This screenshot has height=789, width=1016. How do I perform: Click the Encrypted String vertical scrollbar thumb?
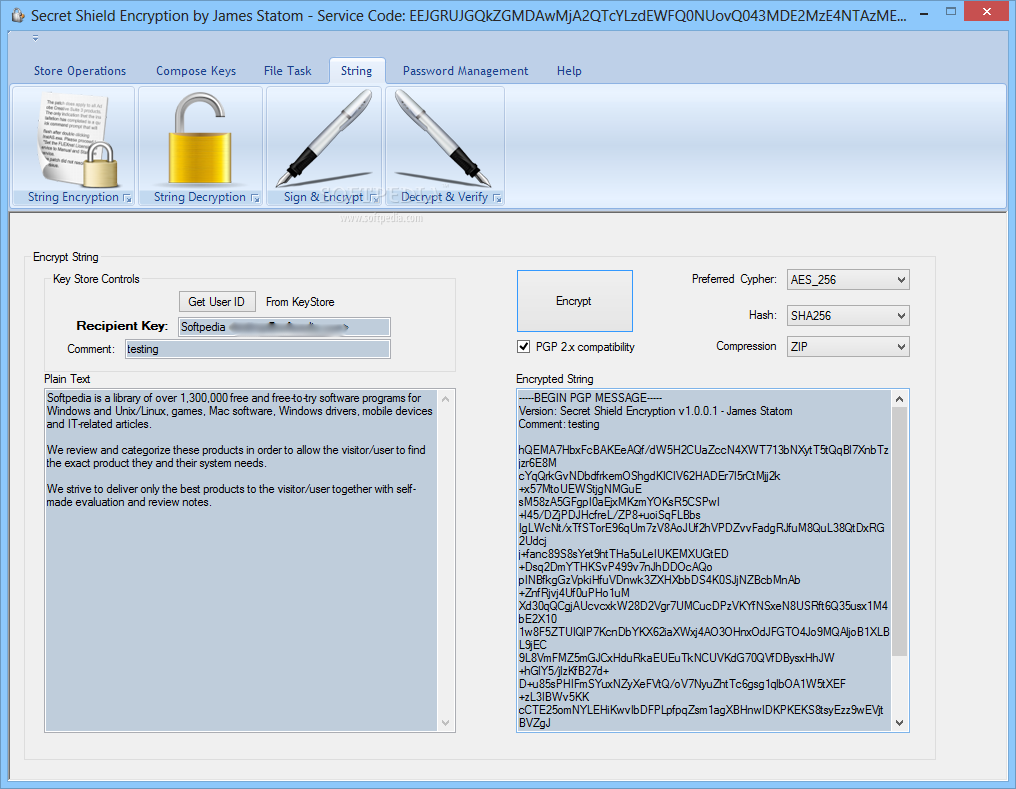tap(899, 532)
